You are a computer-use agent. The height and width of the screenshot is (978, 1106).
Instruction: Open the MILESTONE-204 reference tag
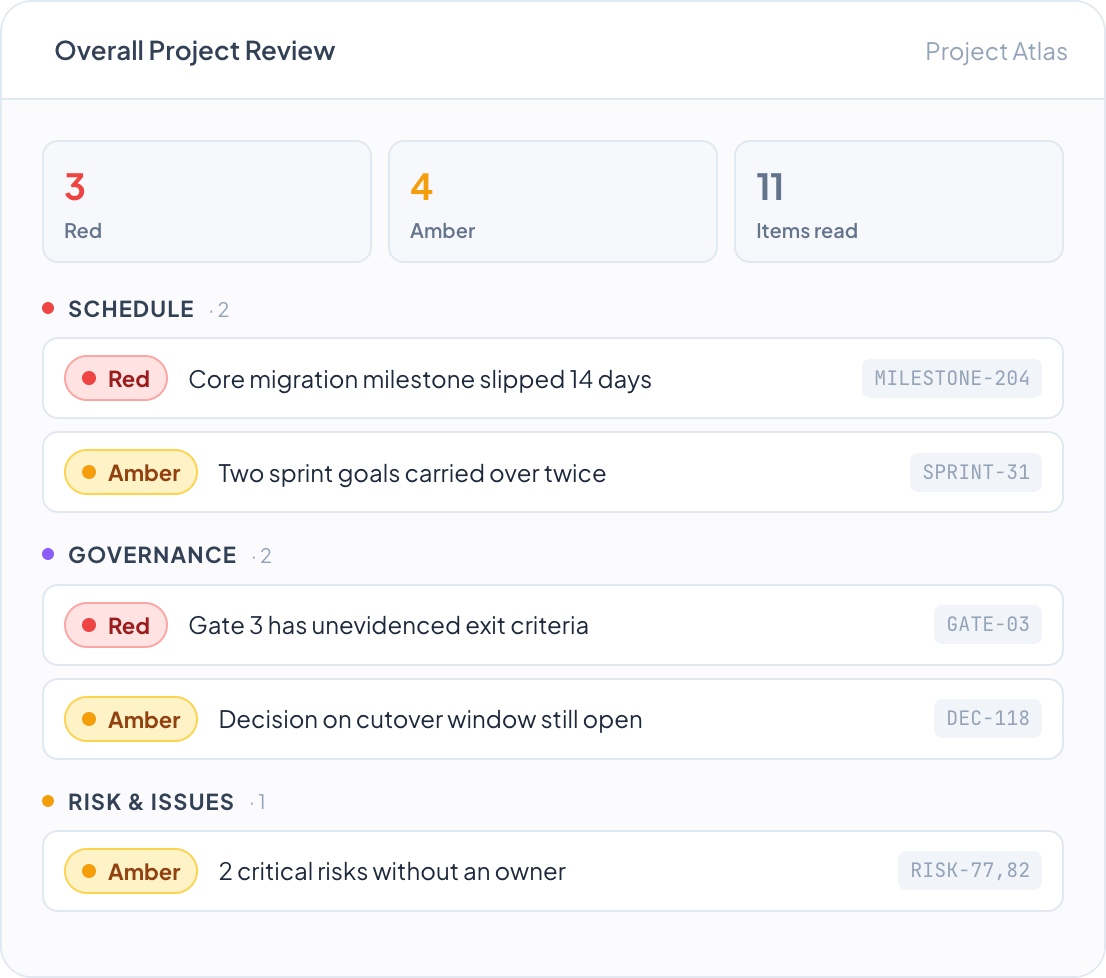tap(952, 379)
